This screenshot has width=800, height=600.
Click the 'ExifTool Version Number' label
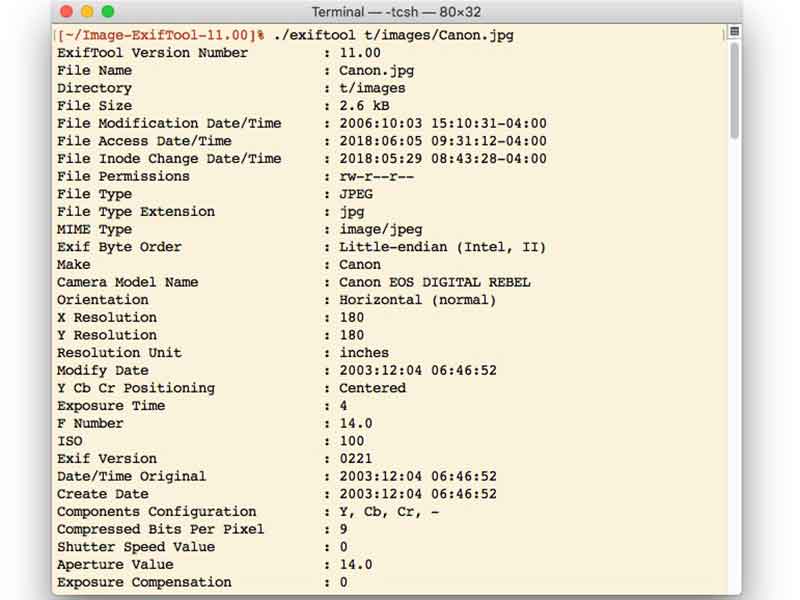tap(152, 53)
